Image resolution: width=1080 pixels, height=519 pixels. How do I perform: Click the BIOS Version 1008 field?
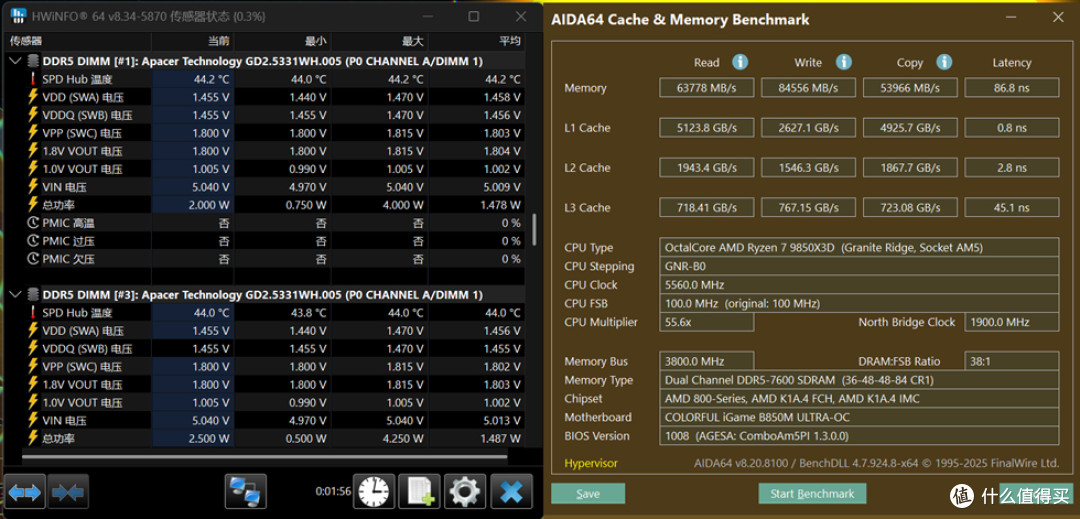point(859,435)
